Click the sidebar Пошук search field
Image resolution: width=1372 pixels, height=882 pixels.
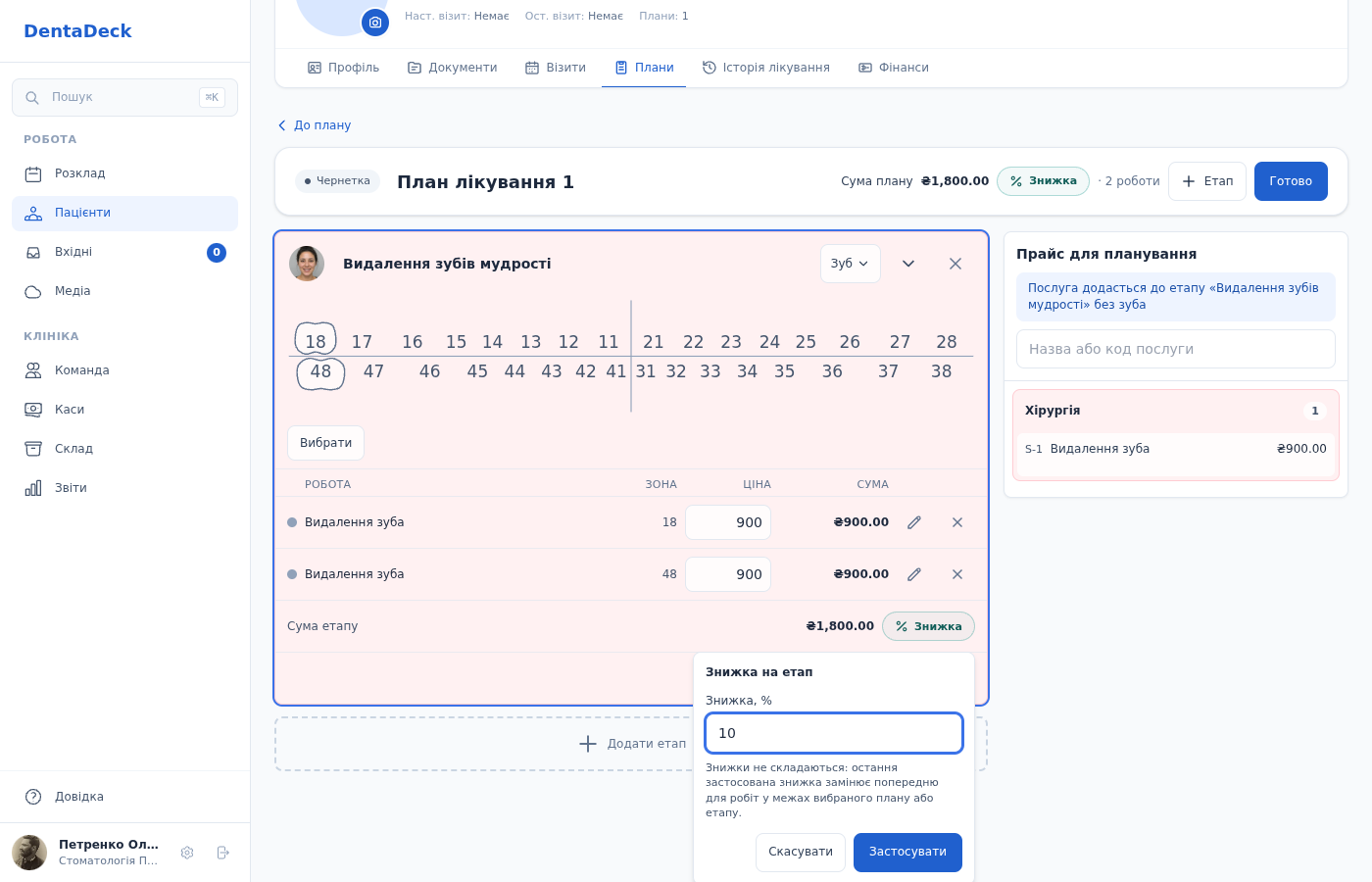(x=124, y=97)
